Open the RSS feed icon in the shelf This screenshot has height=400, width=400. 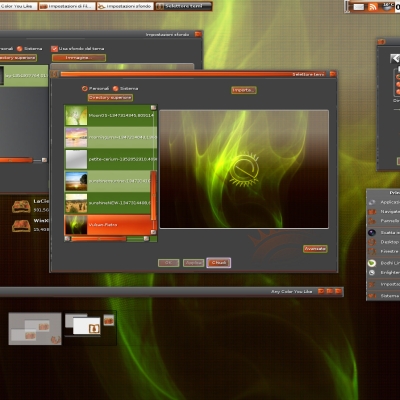pos(373,7)
